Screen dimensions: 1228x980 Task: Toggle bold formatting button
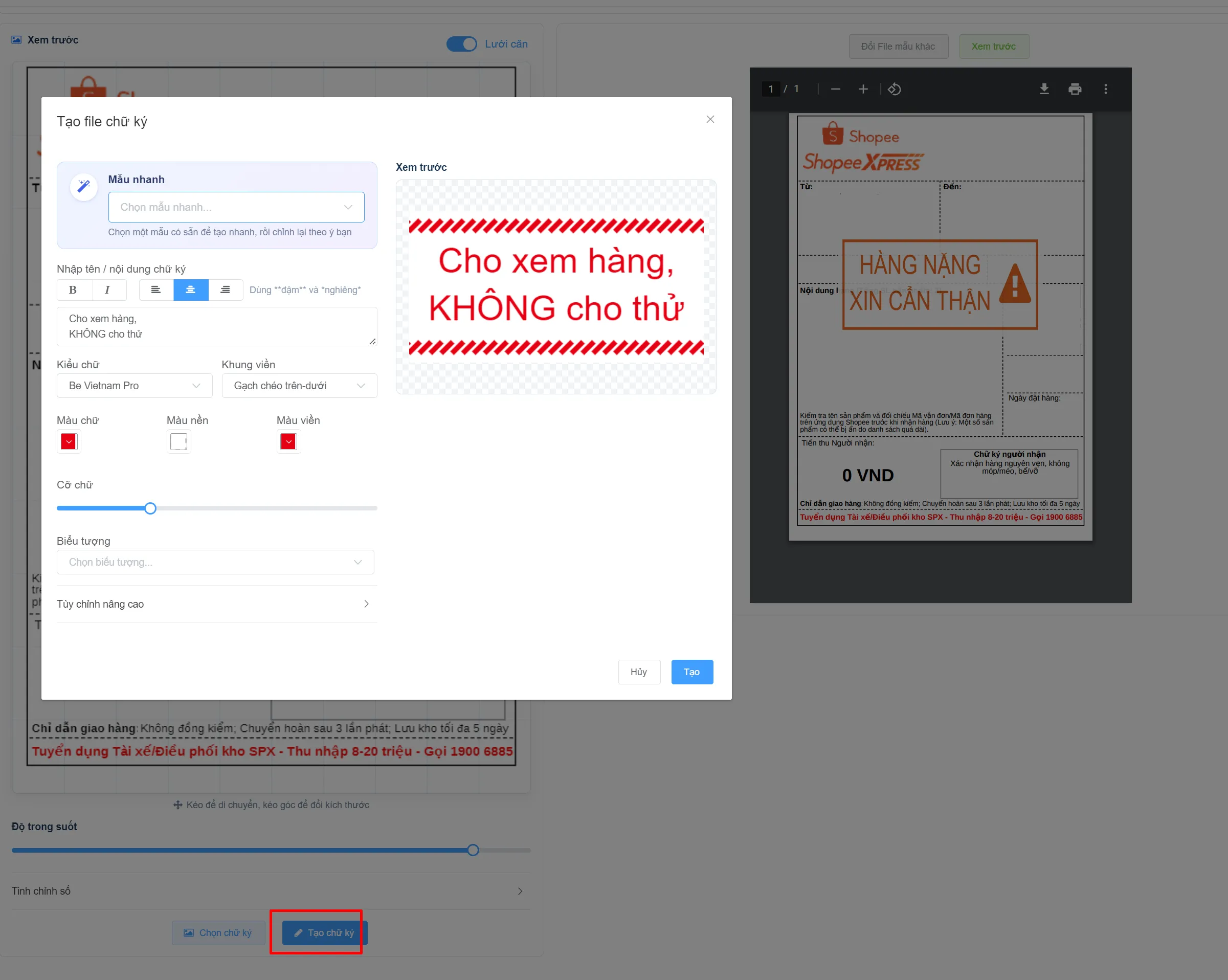tap(74, 289)
